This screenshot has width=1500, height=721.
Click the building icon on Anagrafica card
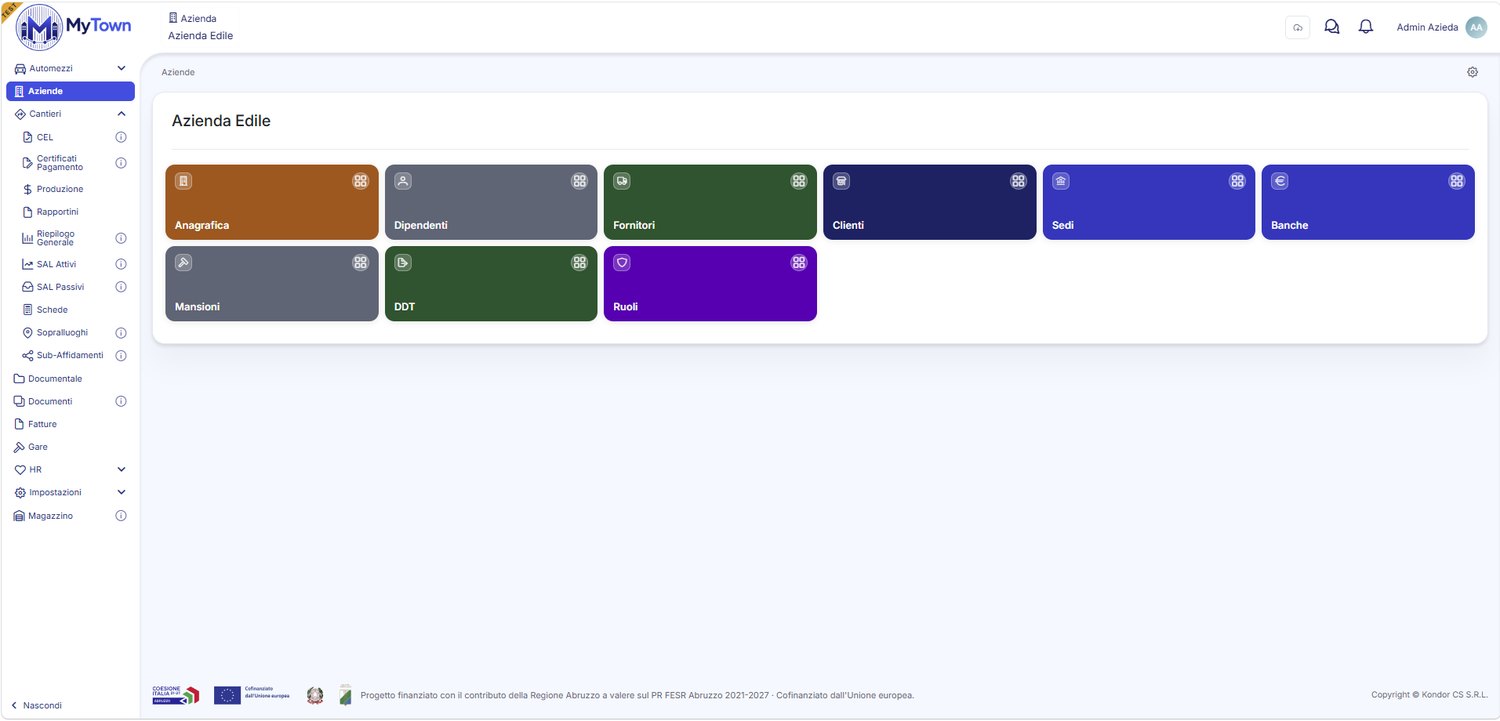click(x=183, y=181)
